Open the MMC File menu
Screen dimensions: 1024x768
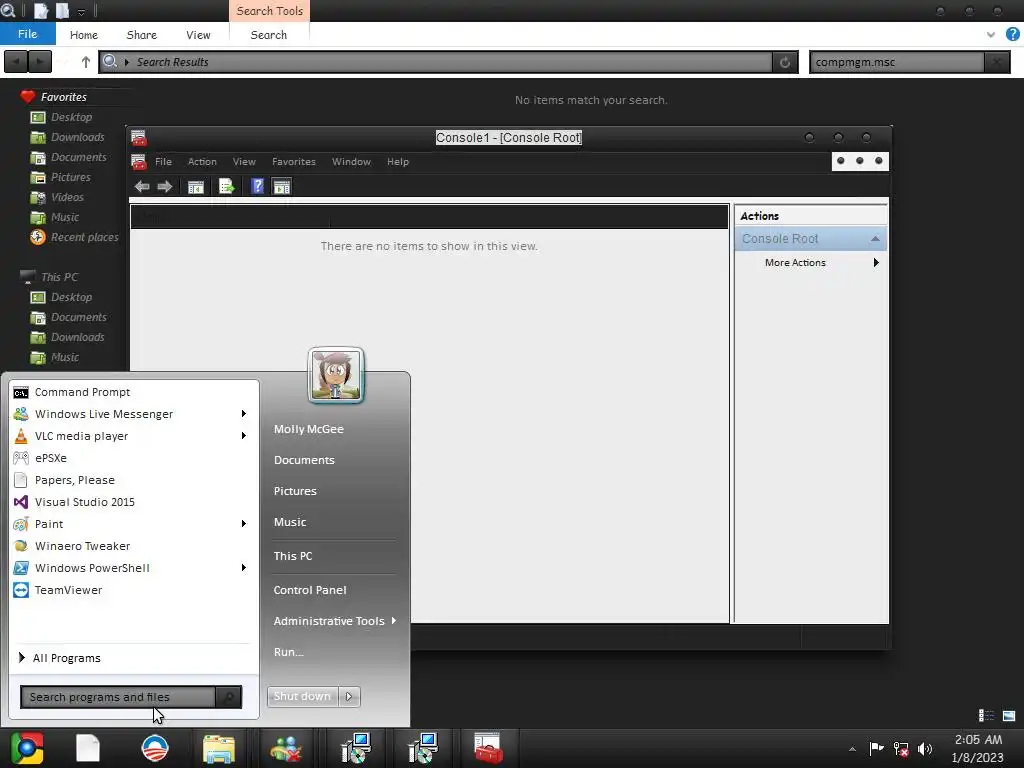(163, 162)
